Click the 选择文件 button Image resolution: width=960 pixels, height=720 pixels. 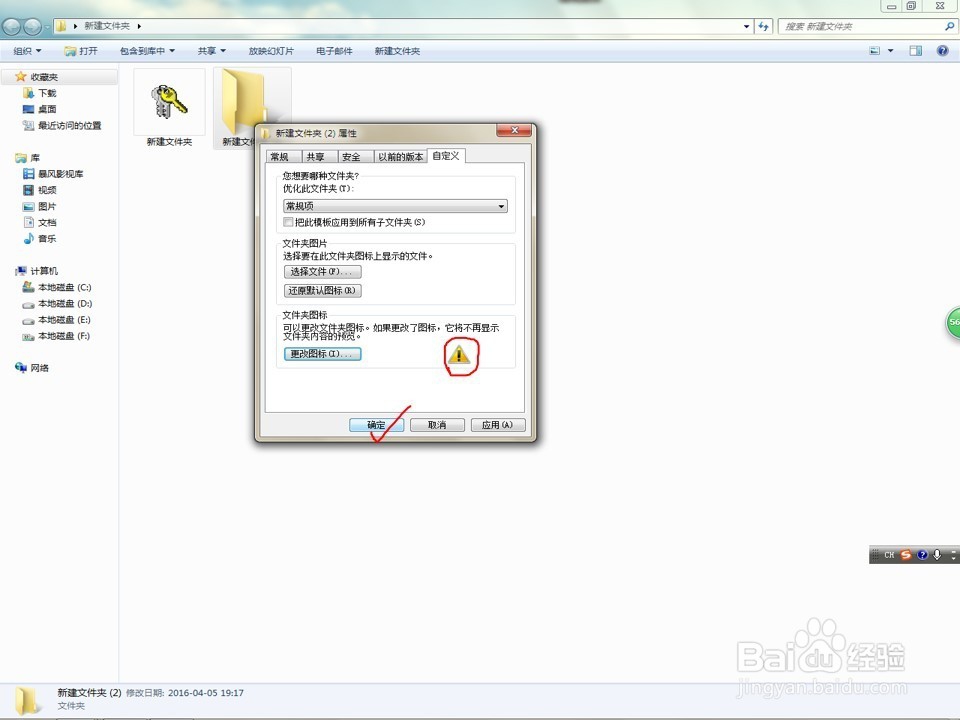322,271
